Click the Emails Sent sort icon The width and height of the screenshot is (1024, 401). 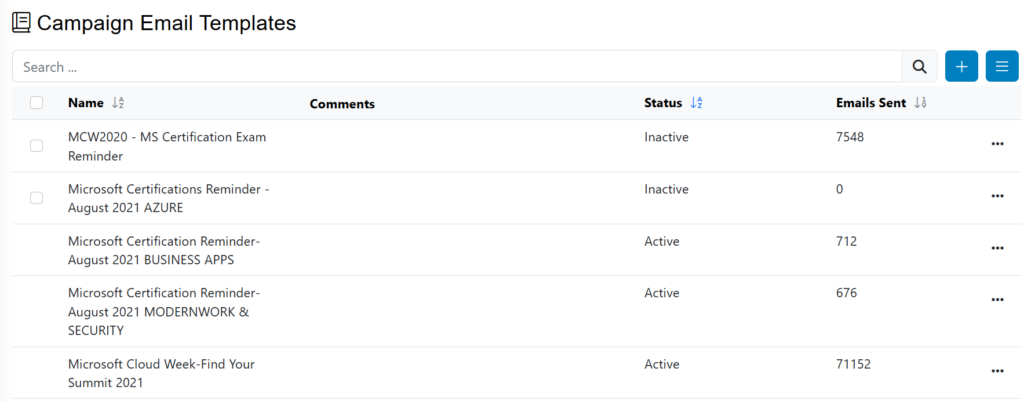tap(921, 103)
